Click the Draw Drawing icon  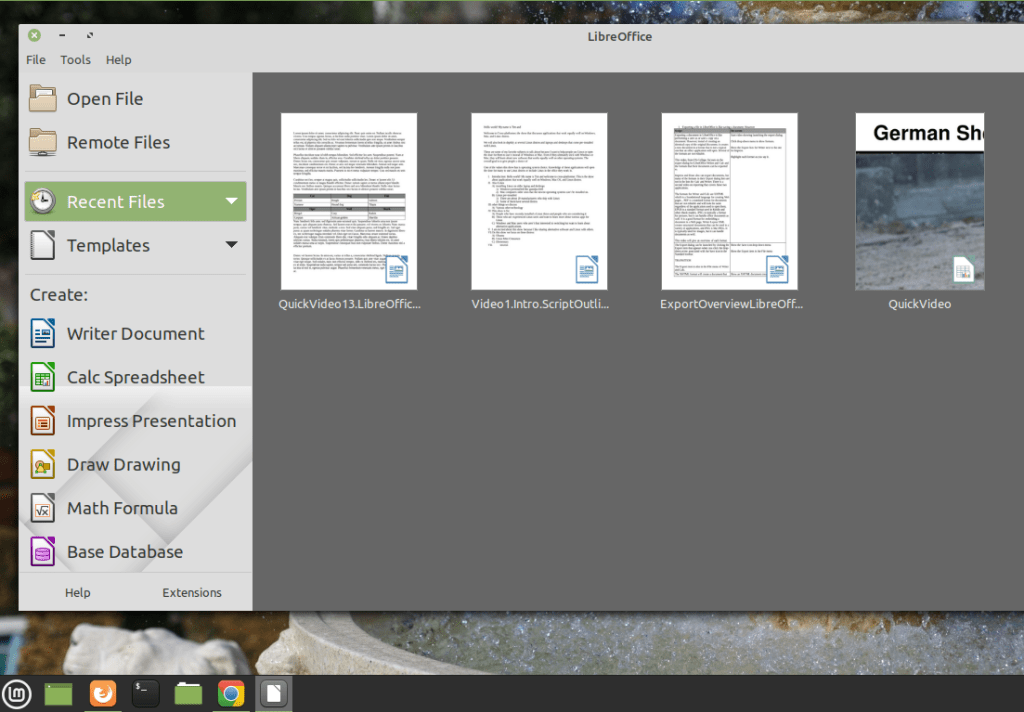pyautogui.click(x=43, y=465)
